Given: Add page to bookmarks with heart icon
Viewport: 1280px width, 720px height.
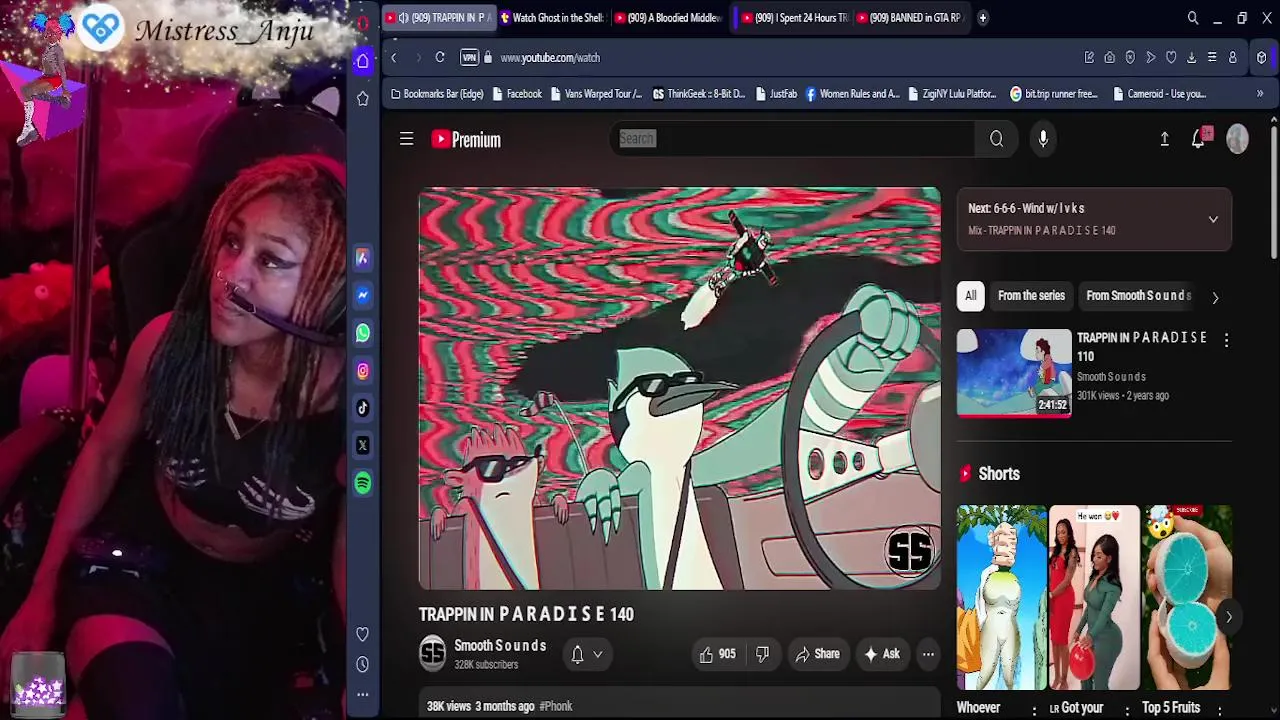Looking at the screenshot, I should pyautogui.click(x=1171, y=57).
